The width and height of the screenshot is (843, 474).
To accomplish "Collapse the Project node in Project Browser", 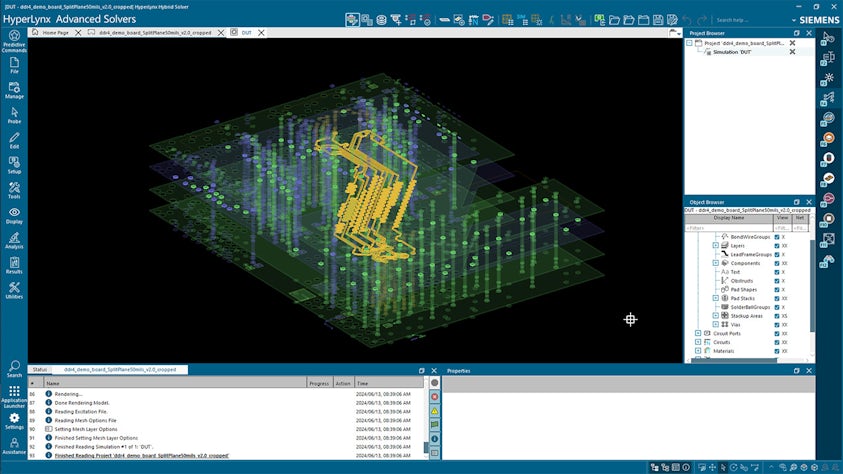I will pyautogui.click(x=689, y=43).
